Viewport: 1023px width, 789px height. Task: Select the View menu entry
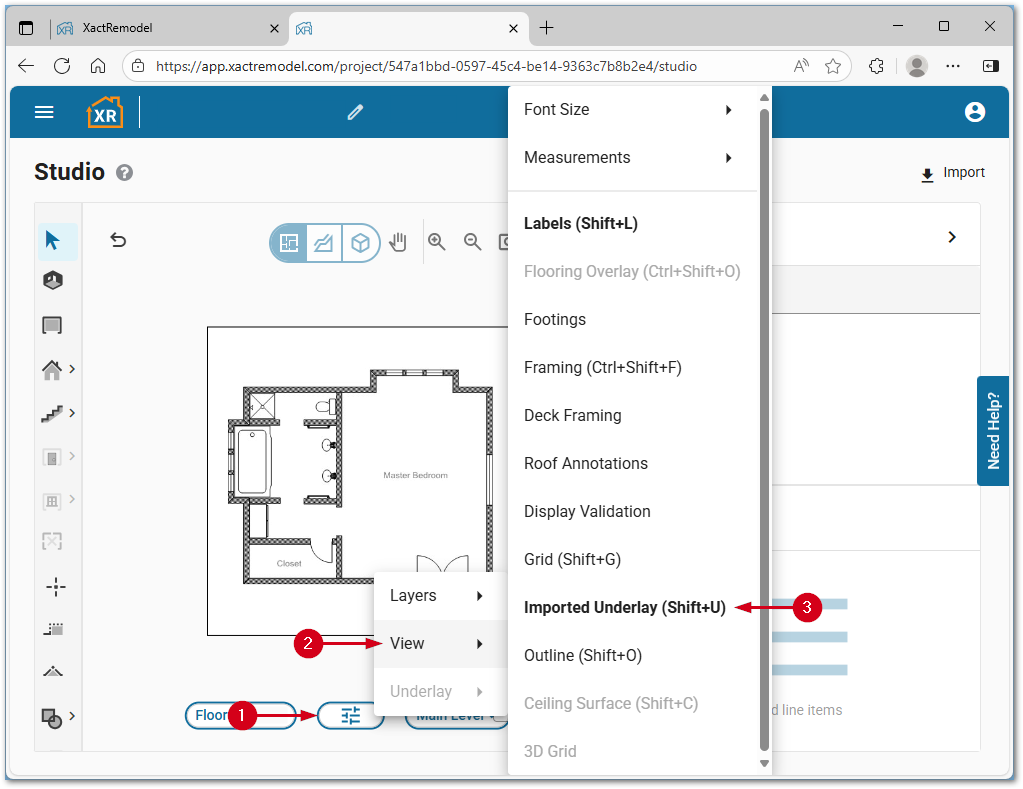(x=436, y=644)
